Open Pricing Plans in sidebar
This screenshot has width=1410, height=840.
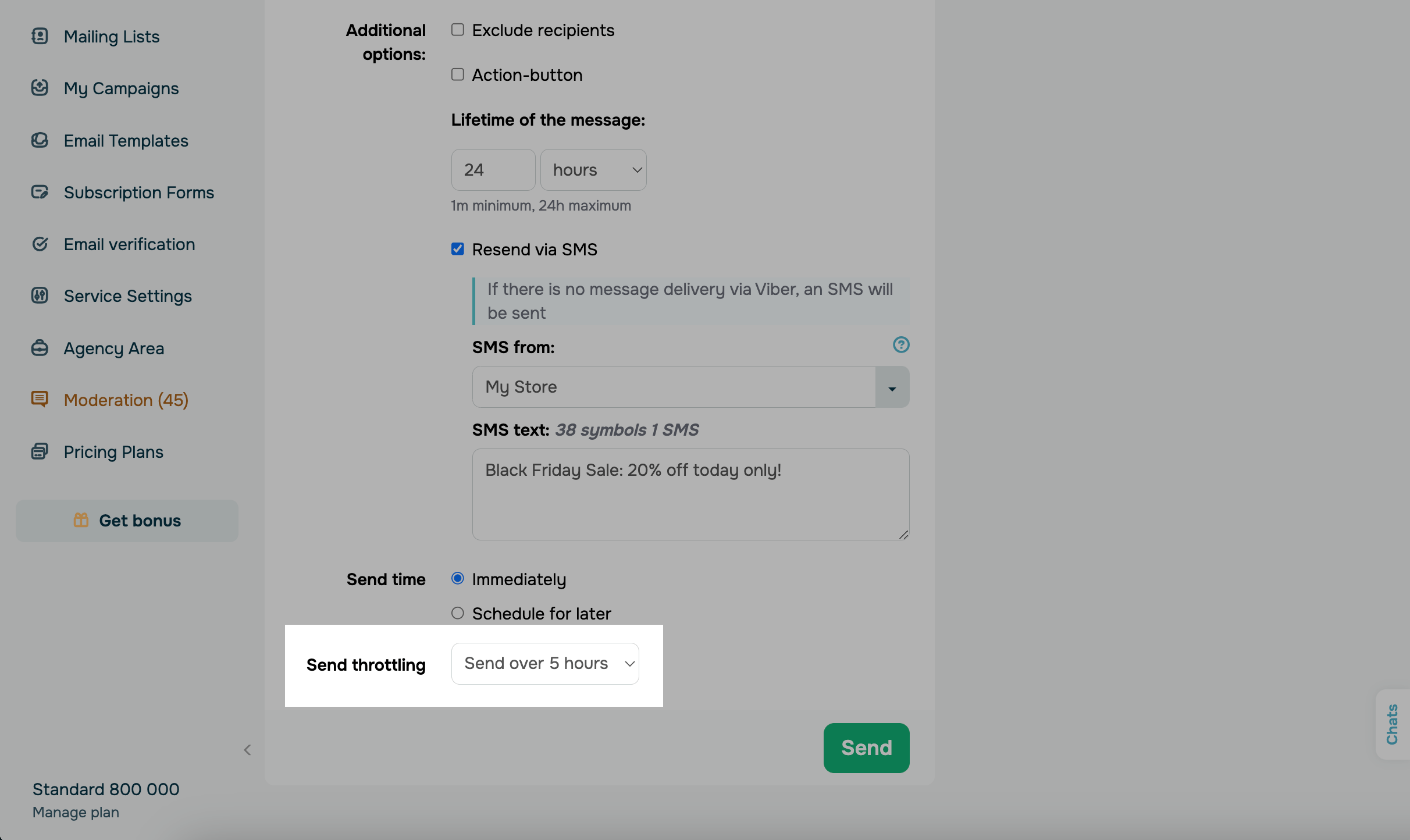[x=113, y=452]
